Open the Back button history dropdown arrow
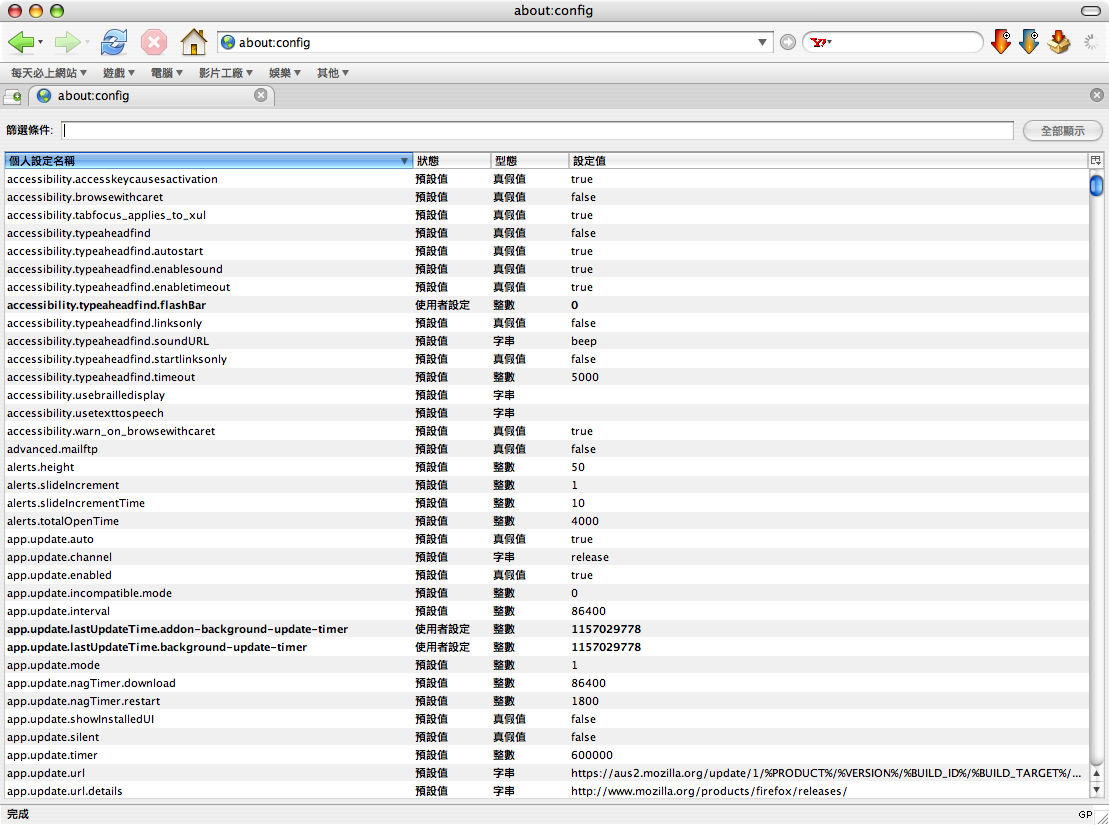 (x=40, y=42)
